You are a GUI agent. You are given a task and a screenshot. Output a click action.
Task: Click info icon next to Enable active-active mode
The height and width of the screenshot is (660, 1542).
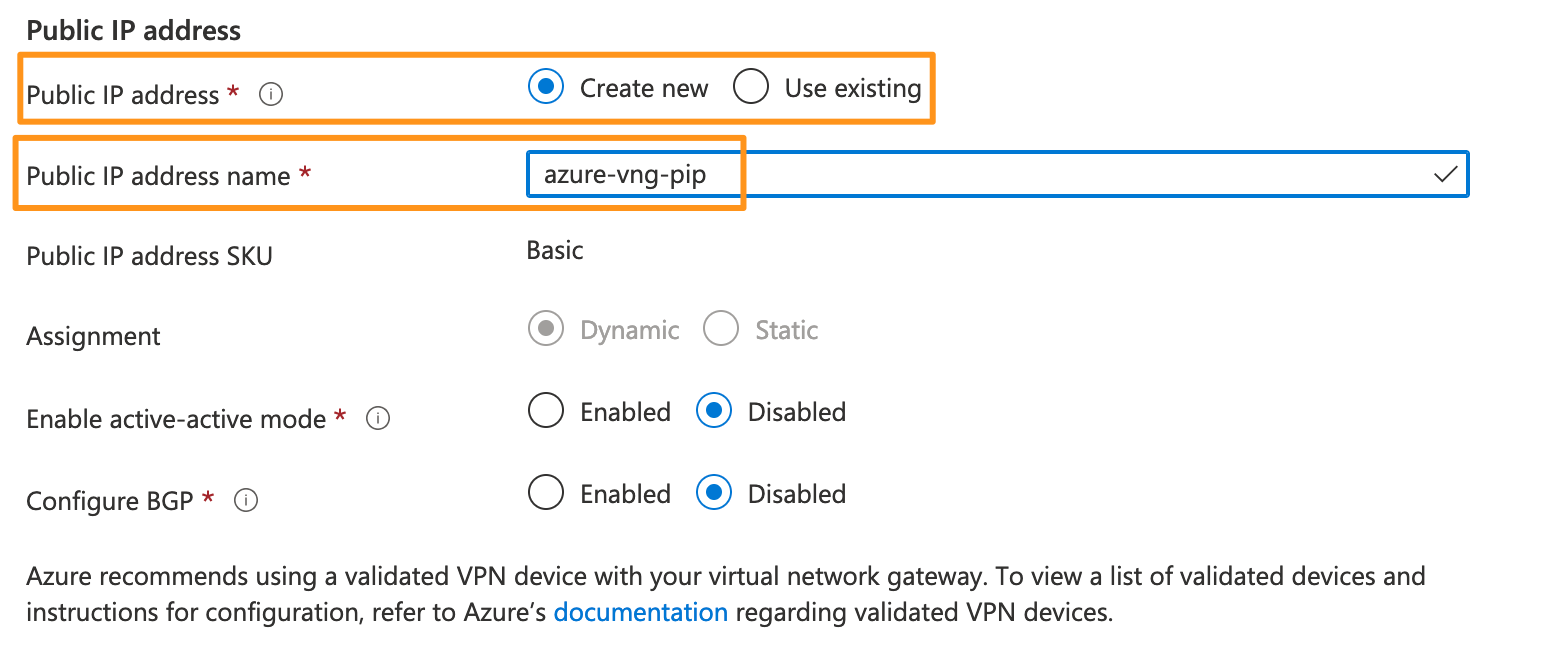(378, 419)
